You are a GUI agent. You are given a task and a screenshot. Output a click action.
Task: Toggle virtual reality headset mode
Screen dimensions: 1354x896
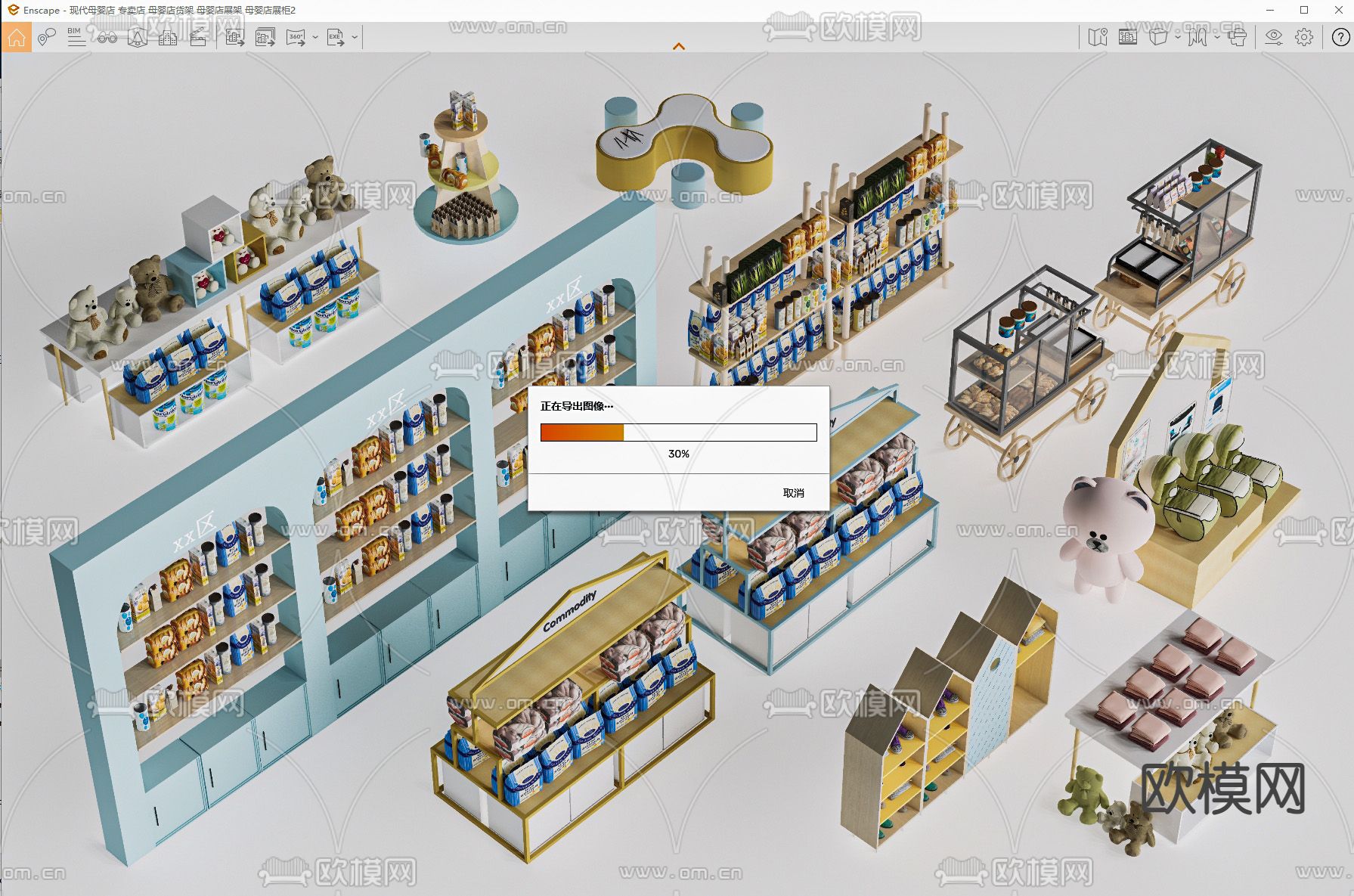coord(1237,37)
